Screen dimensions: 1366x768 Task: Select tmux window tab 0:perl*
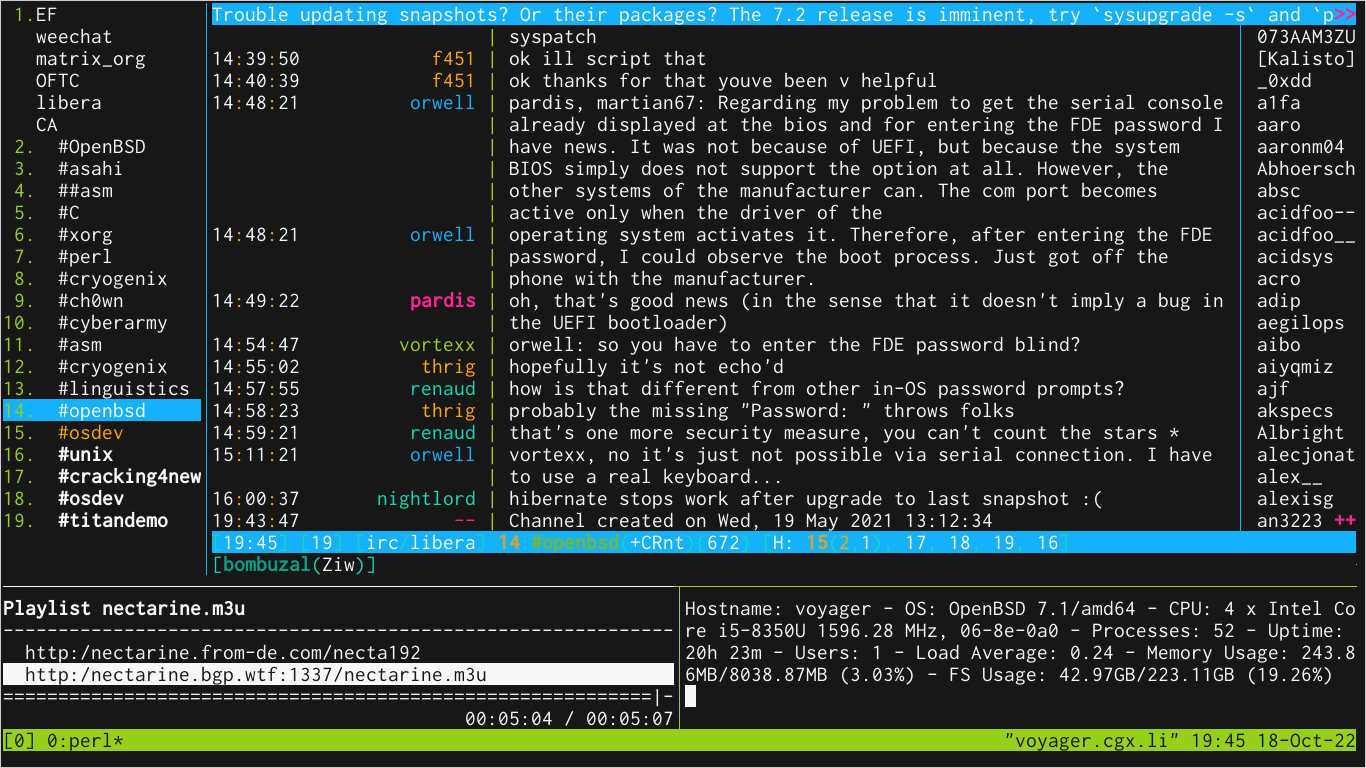85,741
